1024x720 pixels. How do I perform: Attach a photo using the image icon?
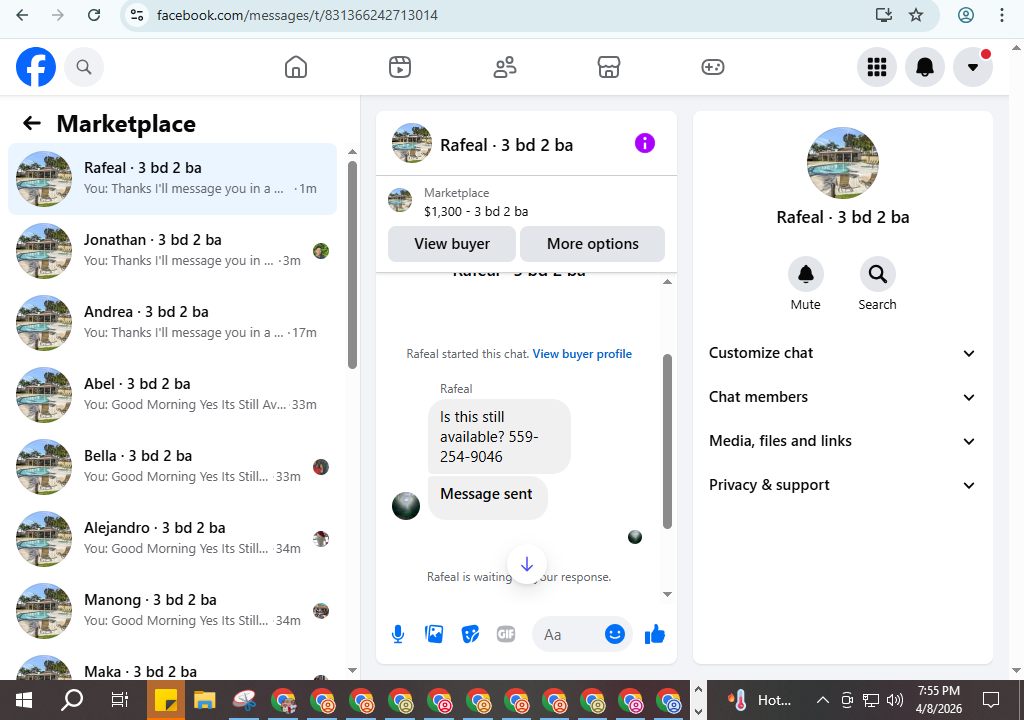[x=434, y=634]
